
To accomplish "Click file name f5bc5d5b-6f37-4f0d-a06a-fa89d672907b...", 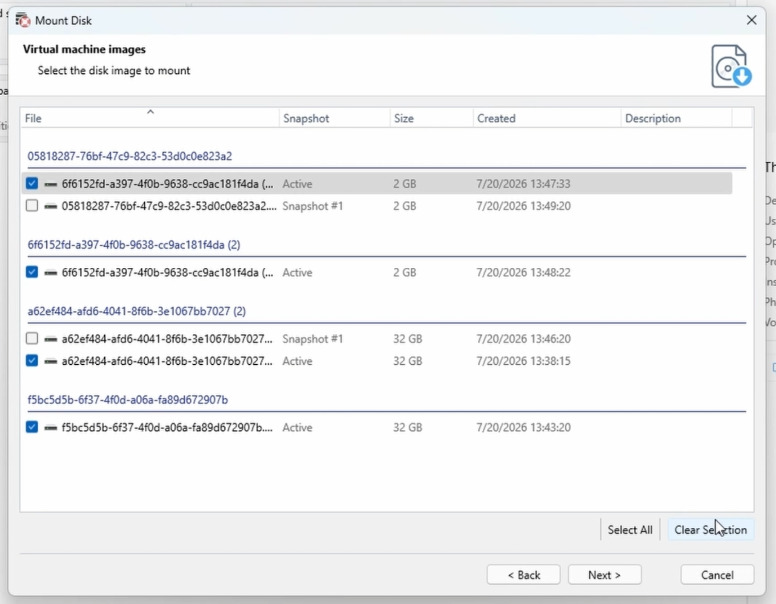I will [x=167, y=428].
